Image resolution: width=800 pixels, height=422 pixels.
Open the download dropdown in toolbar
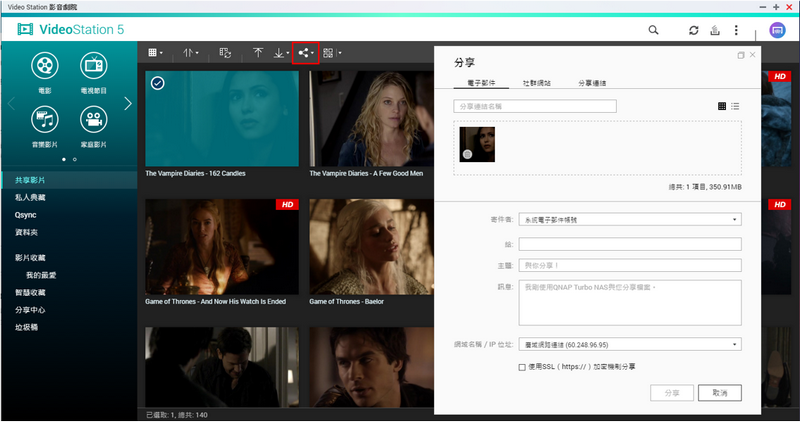[281, 53]
